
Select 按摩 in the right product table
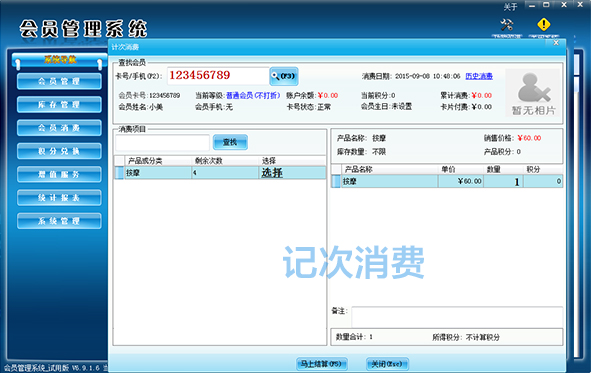coord(389,182)
